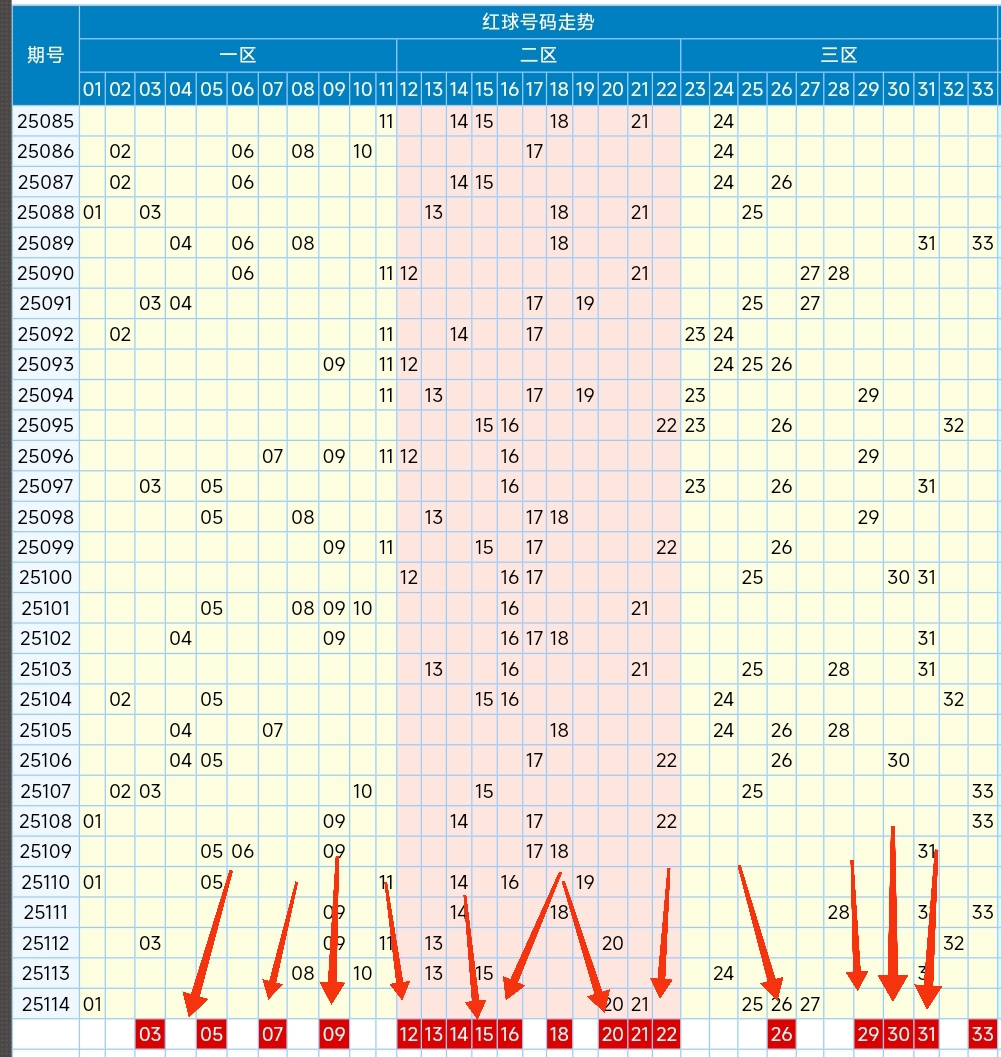The width and height of the screenshot is (1001, 1057).
Task: Click number 07 in row 25096
Action: pyautogui.click(x=272, y=456)
